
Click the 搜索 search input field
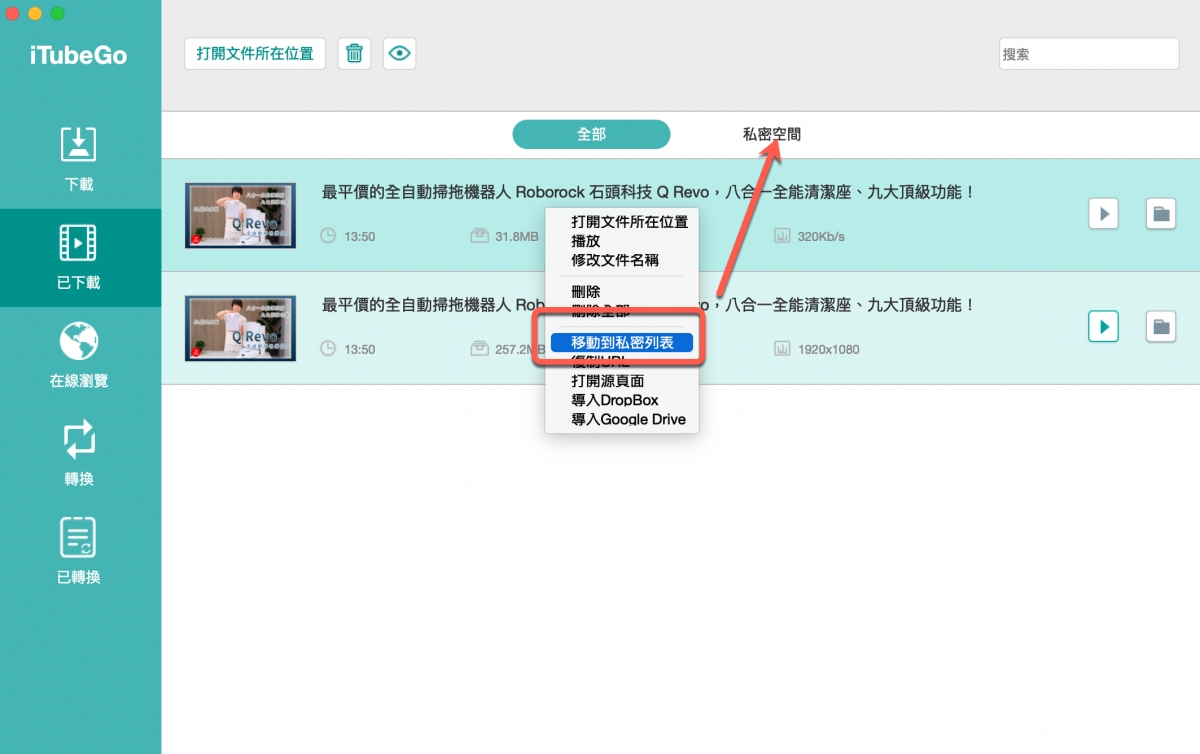(x=1089, y=54)
